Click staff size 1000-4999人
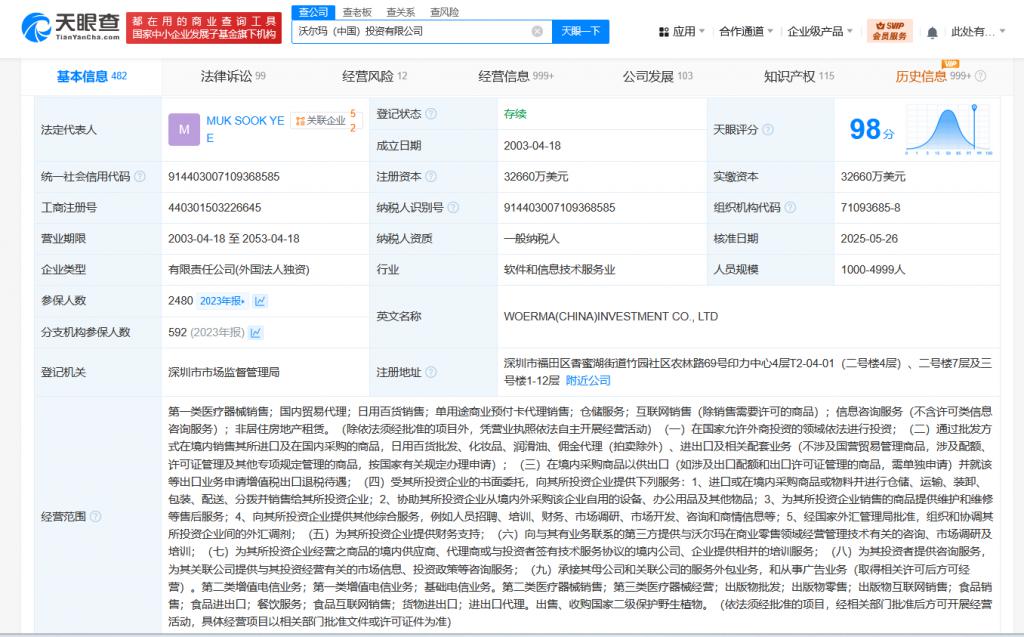This screenshot has width=1024, height=637. coord(872,270)
